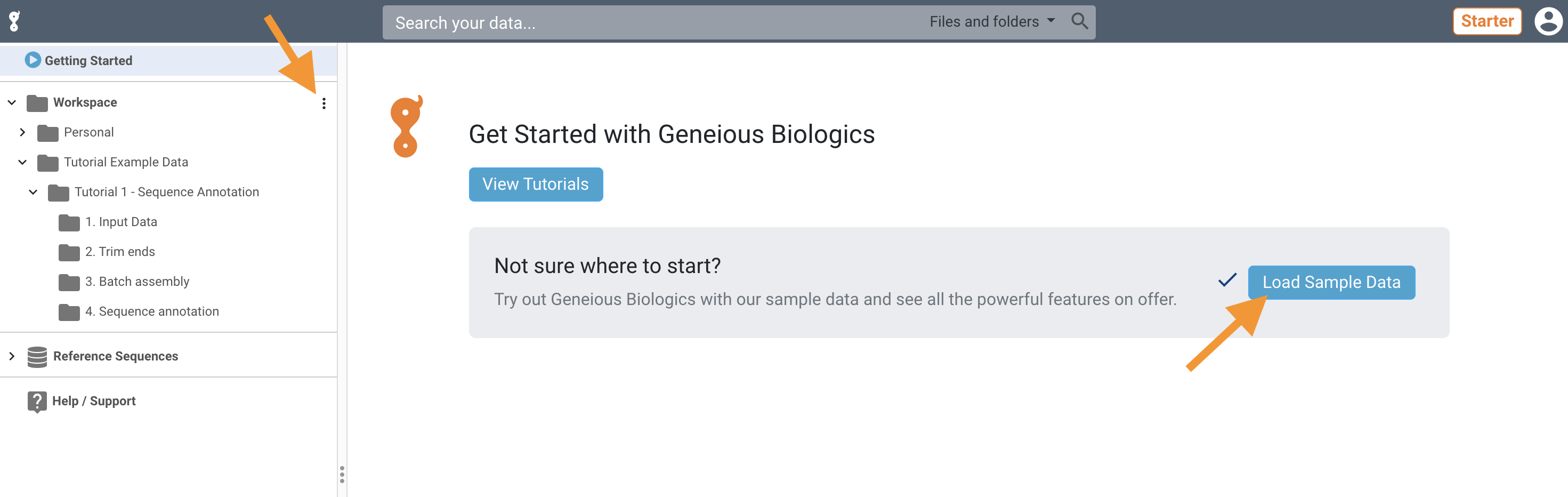Expand the Reference Sequences section
This screenshot has width=1568, height=497.
[12, 356]
